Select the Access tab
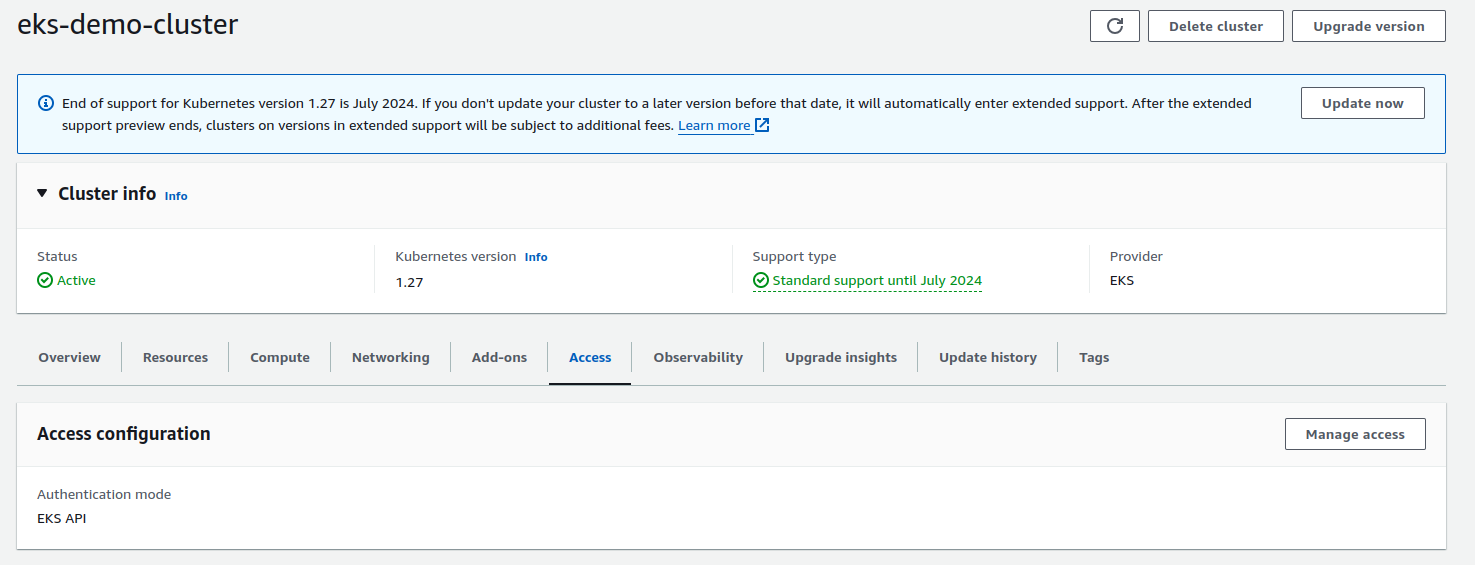 (x=590, y=357)
